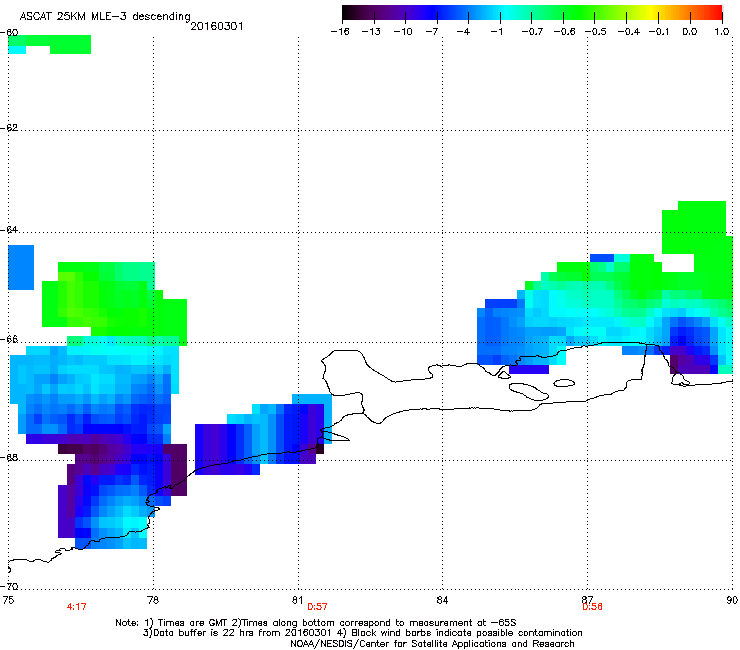
Task: Click the 'Times are GMT' note line
Action: coord(316,623)
